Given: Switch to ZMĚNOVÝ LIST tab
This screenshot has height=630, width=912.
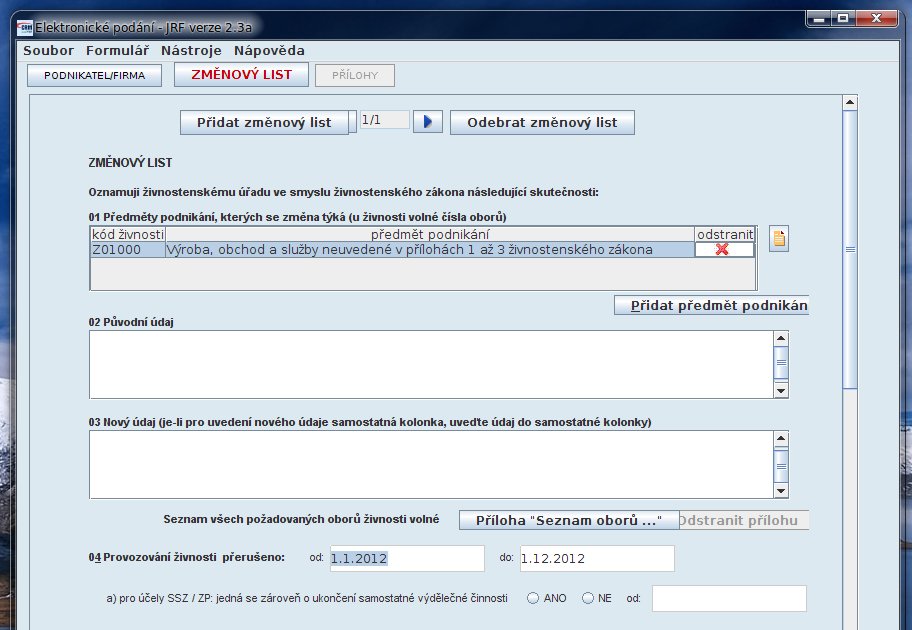Looking at the screenshot, I should 241,75.
